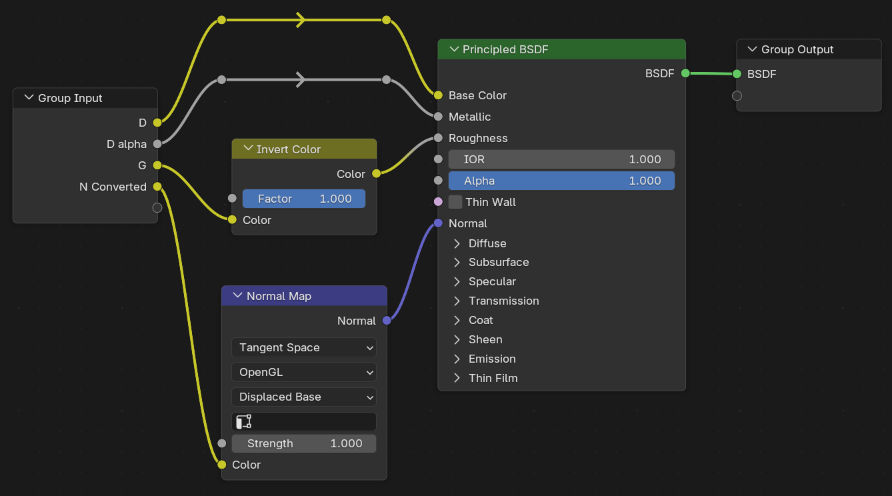Image resolution: width=892 pixels, height=496 pixels.
Task: Select the left gray reroute node
Action: [222, 80]
